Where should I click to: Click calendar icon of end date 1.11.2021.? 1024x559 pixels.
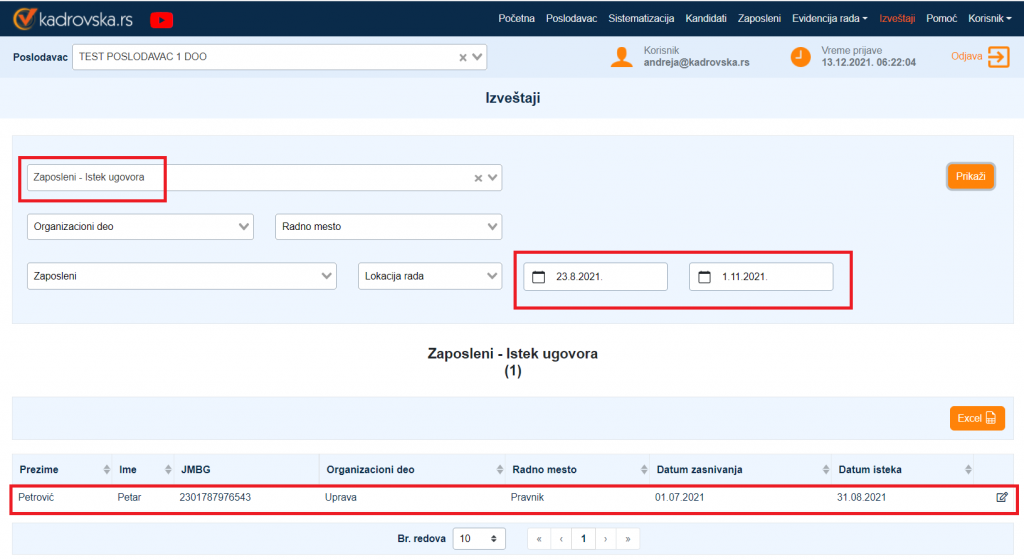click(704, 277)
